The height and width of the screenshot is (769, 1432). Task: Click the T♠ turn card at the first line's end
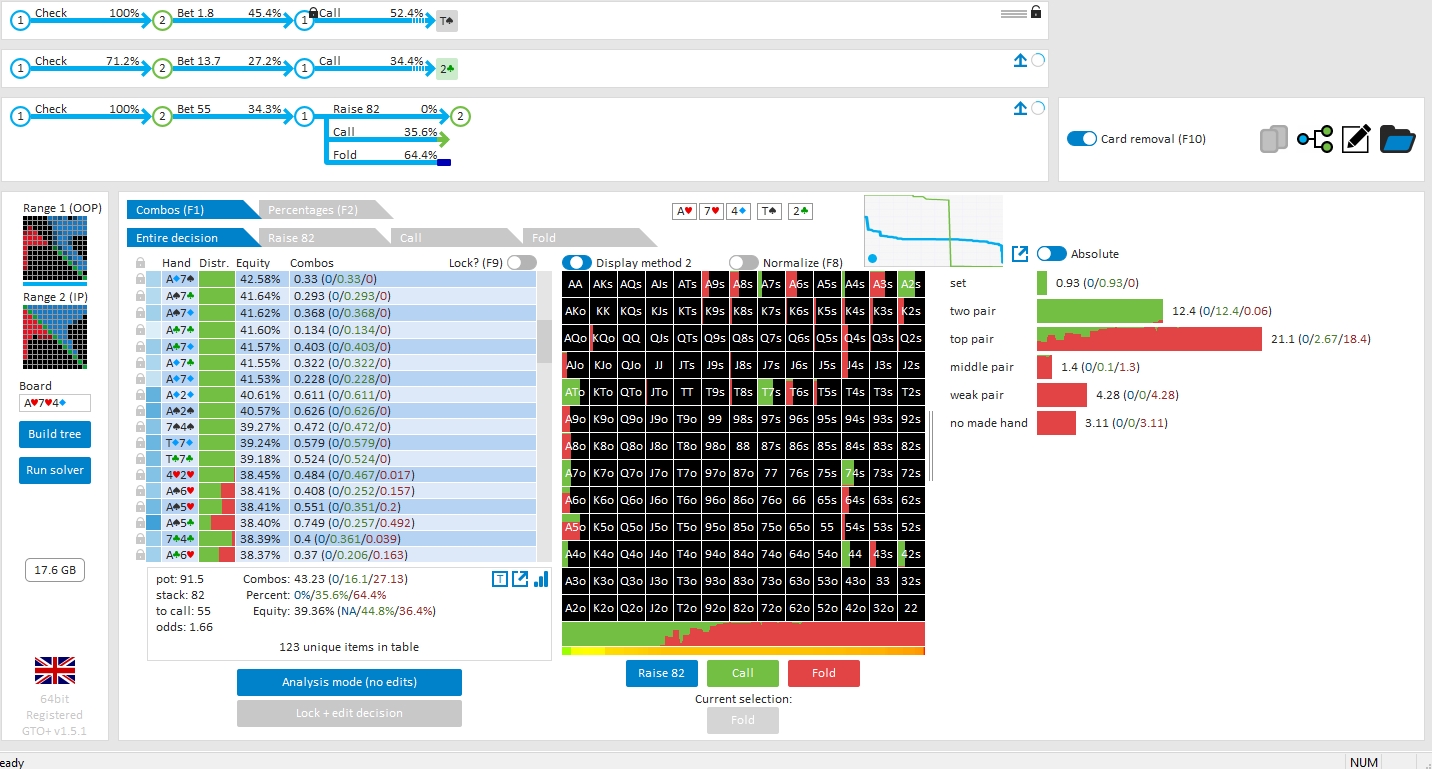point(447,21)
